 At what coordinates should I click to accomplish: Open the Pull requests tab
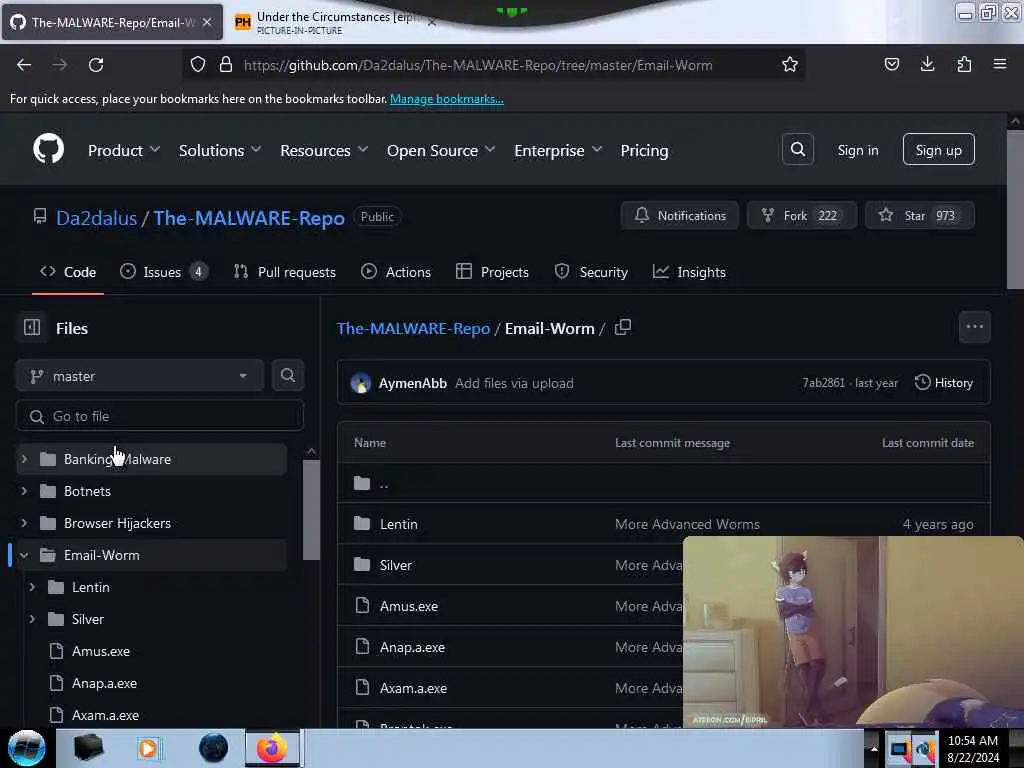(x=285, y=272)
